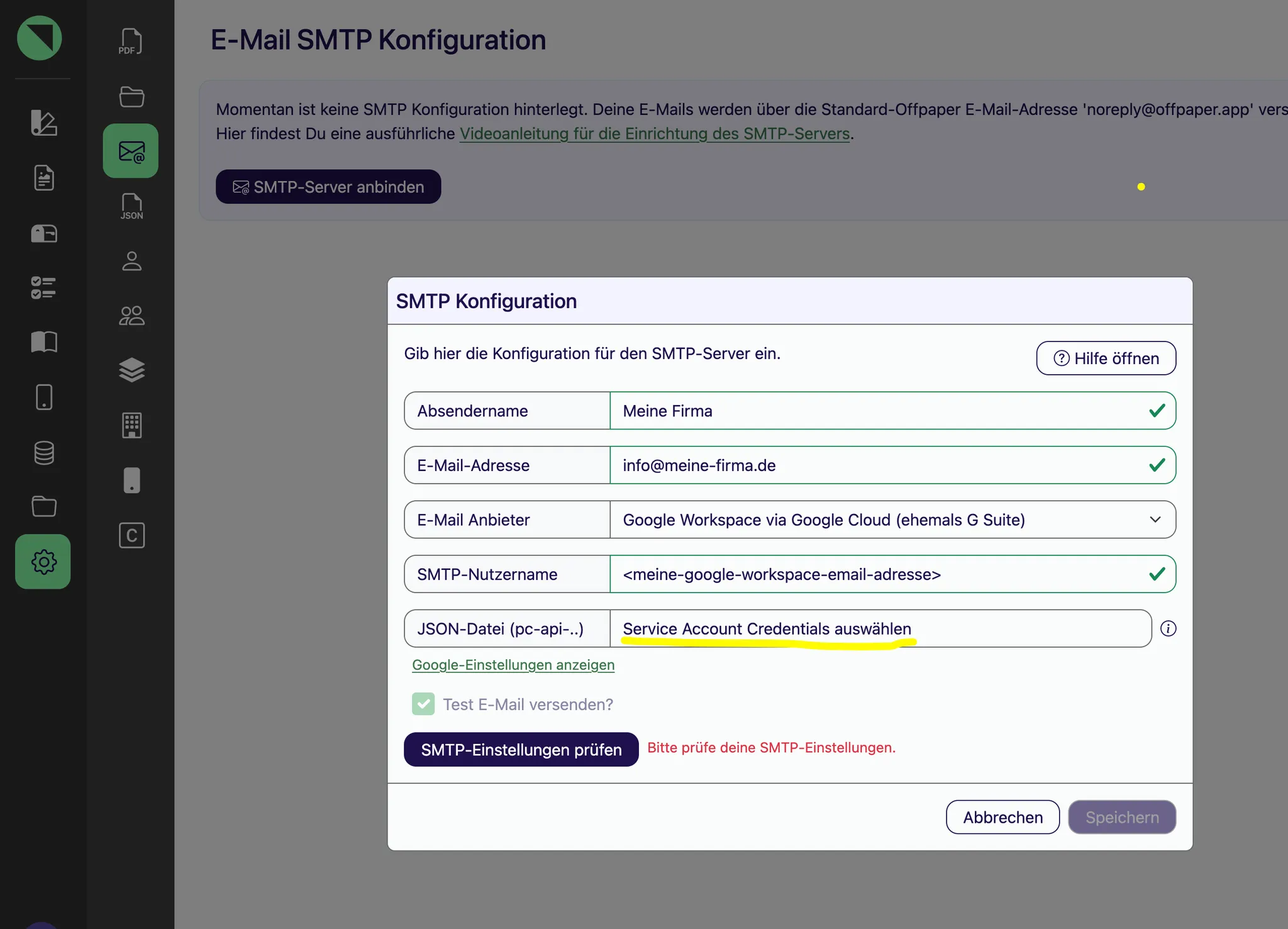Open the Google-Einstellungen anzeigen link
The height and width of the screenshot is (929, 1288).
click(513, 665)
